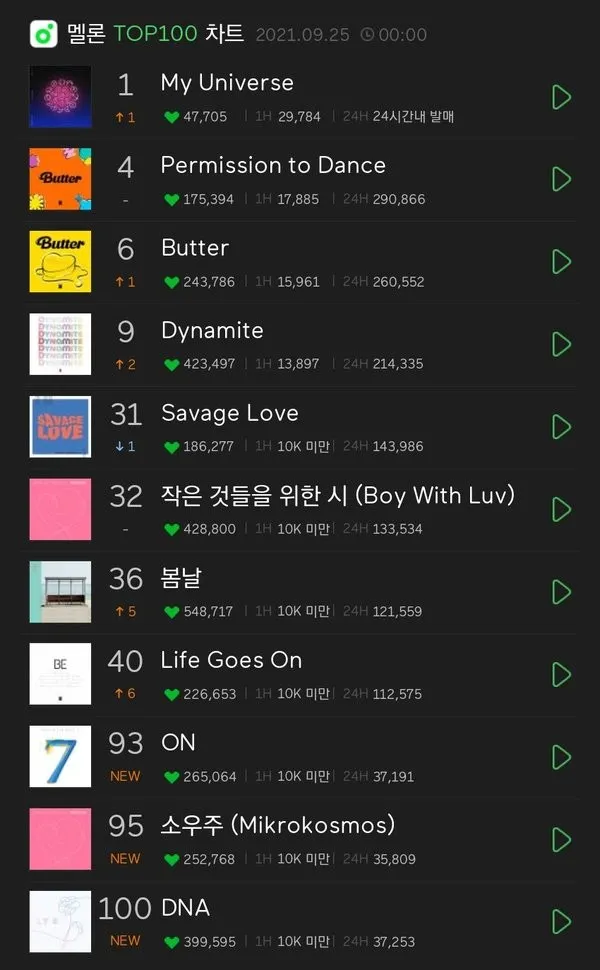This screenshot has width=600, height=970.
Task: Play the song My Universe
Action: (561, 97)
